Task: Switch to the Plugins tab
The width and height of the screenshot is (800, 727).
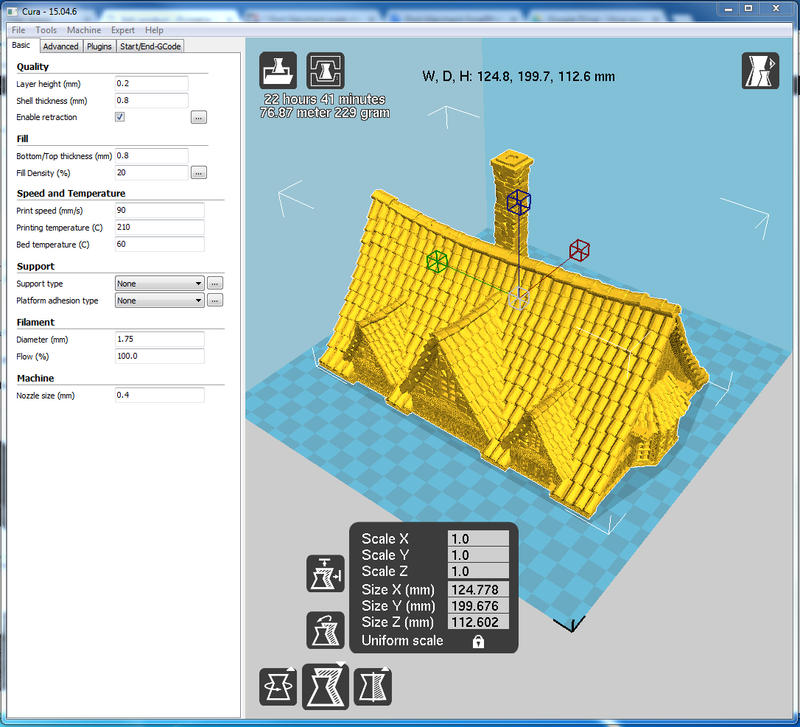Action: [x=99, y=46]
